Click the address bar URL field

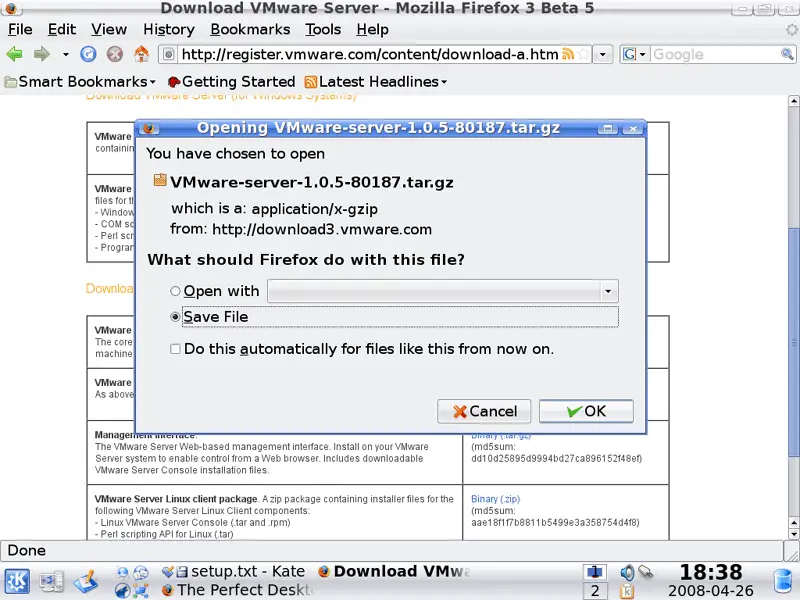[x=369, y=54]
